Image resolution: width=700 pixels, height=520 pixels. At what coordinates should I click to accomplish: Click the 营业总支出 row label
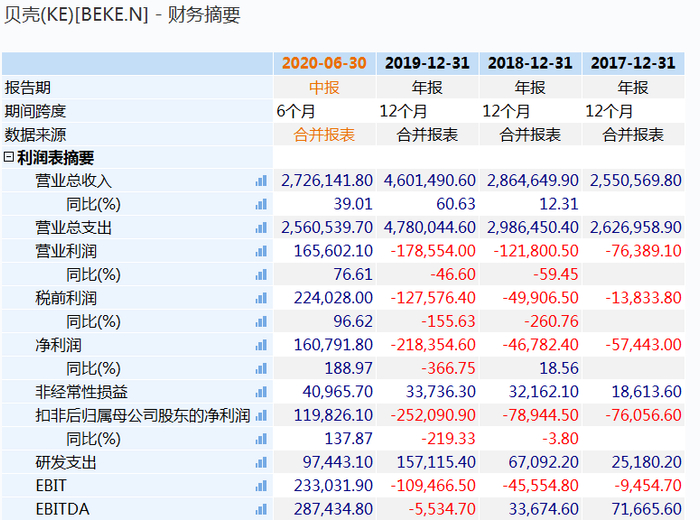[74, 228]
